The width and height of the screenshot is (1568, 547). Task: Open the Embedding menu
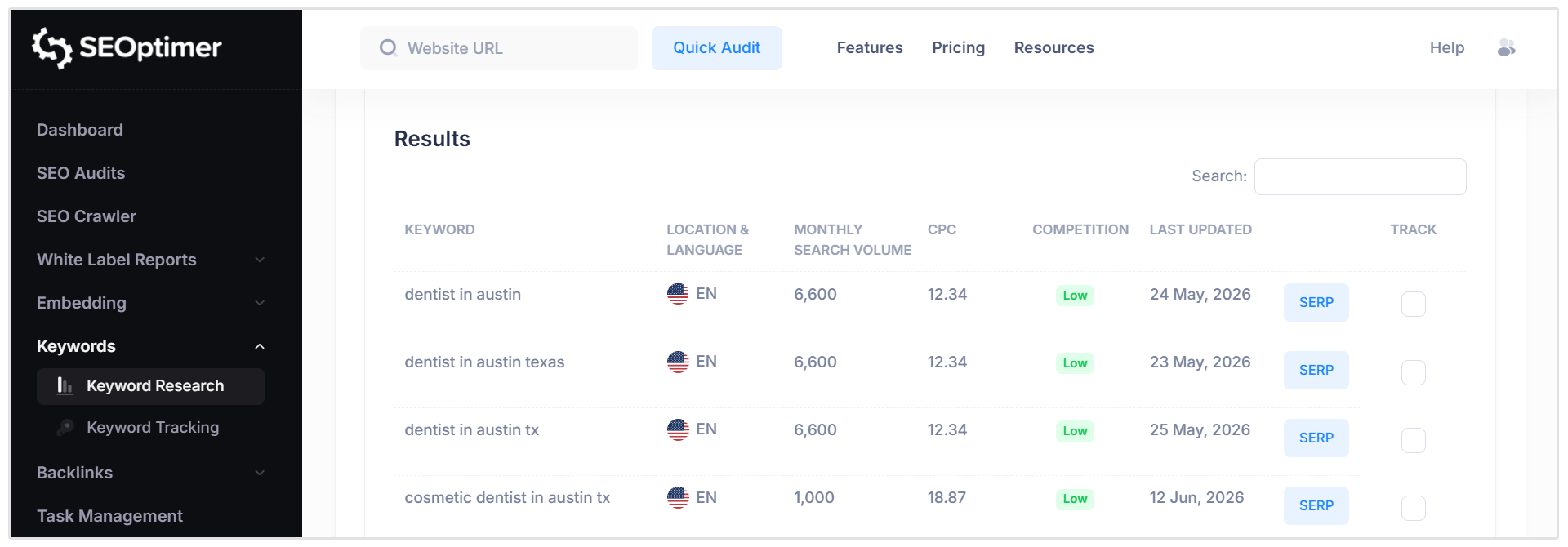[82, 303]
